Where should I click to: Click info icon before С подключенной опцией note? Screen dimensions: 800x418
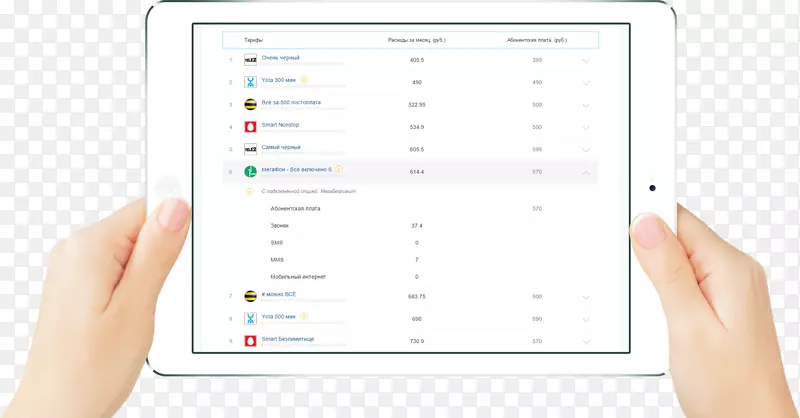(250, 190)
